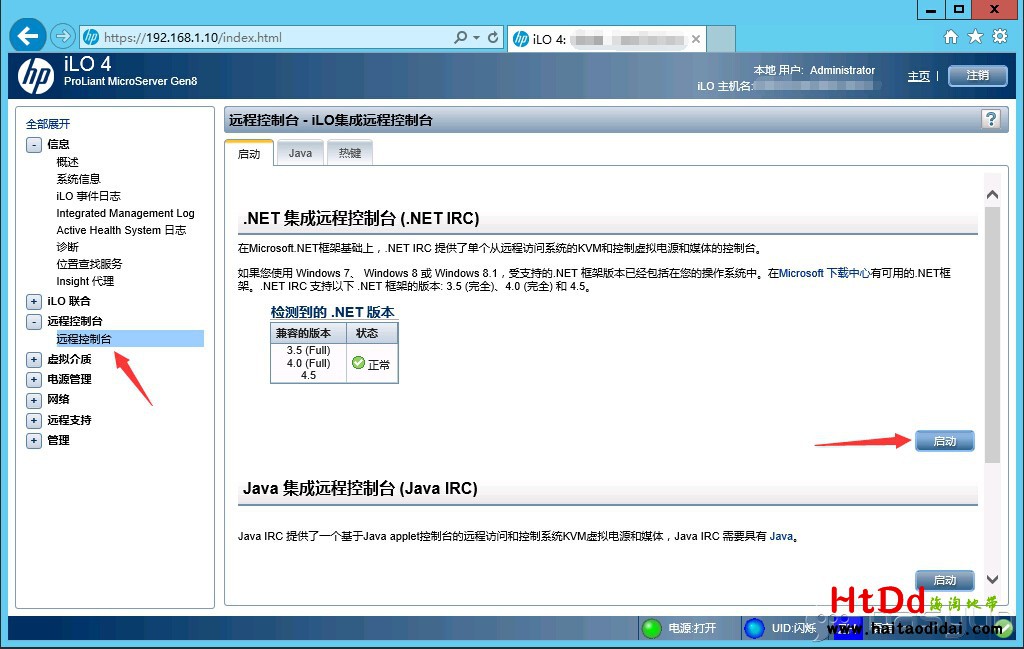Viewport: 1024px width, 649px height.
Task: Collapse the 信息 tree section
Action: coord(34,144)
